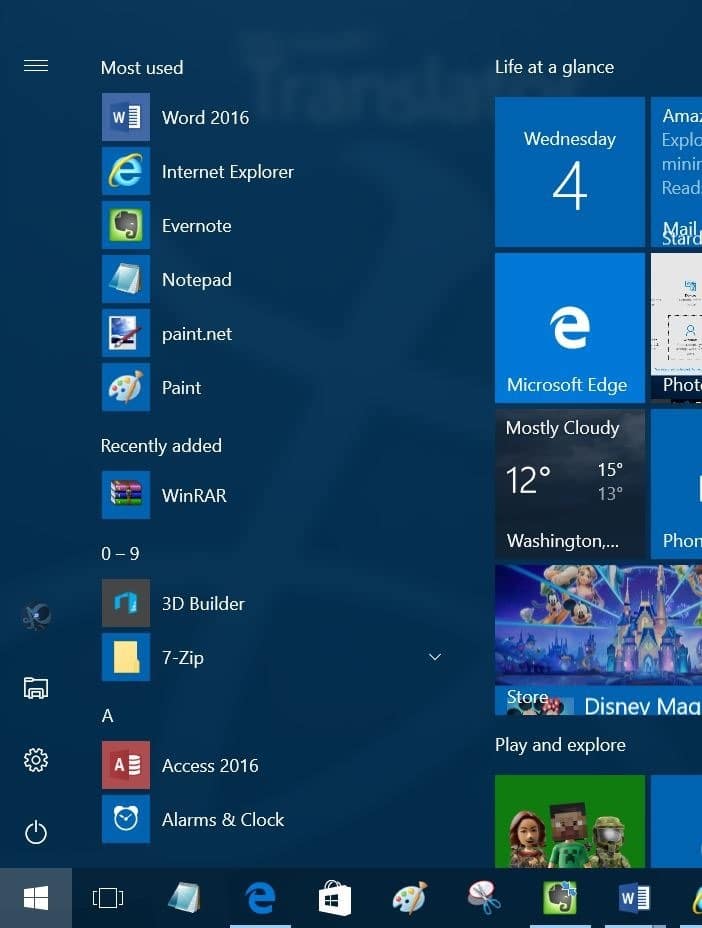The width and height of the screenshot is (702, 928).
Task: Open File Explorer from Start sidebar
Action: (36, 688)
